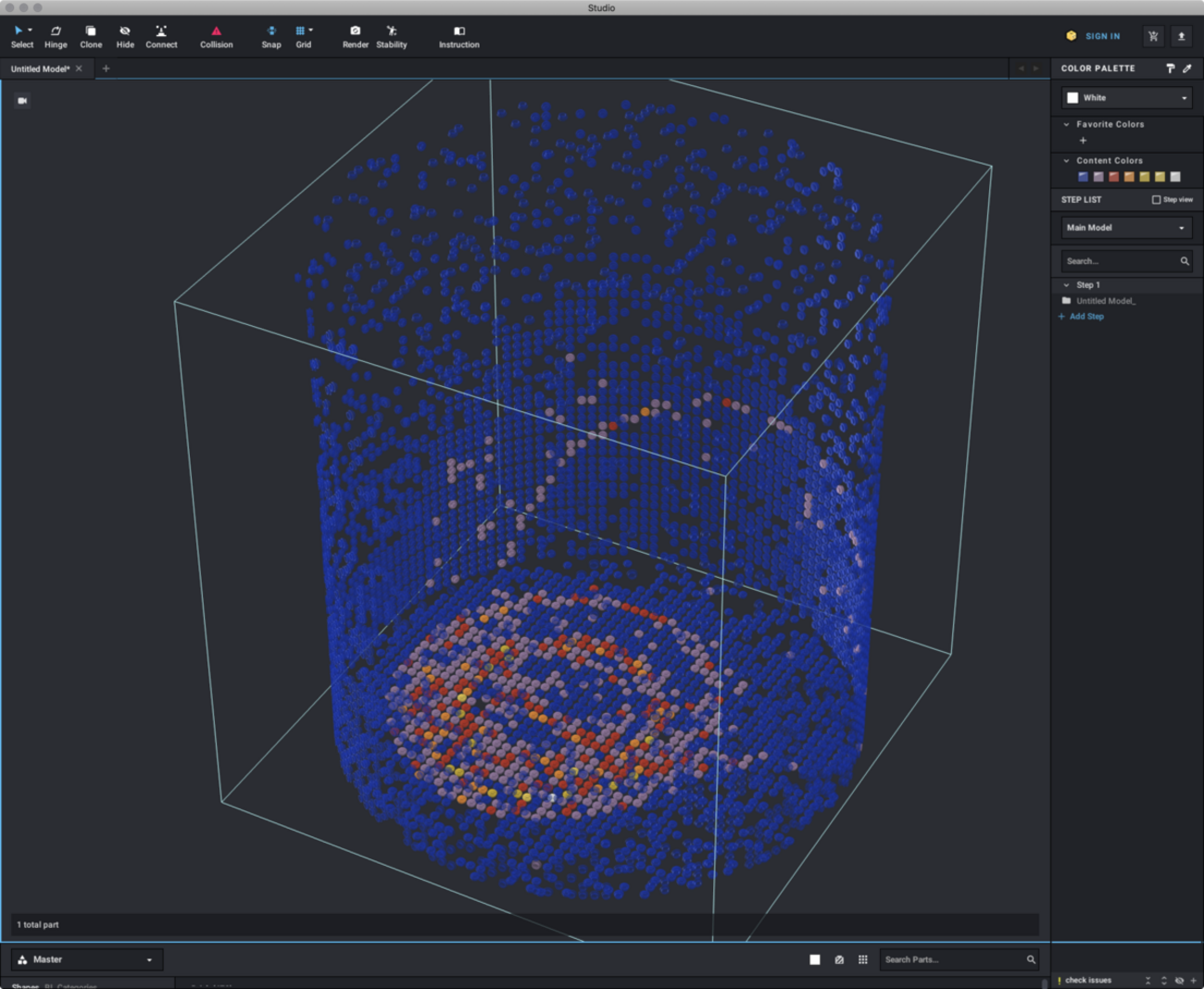Viewport: 1204px width, 989px height.
Task: Select the Hinge tool
Action: click(x=56, y=36)
